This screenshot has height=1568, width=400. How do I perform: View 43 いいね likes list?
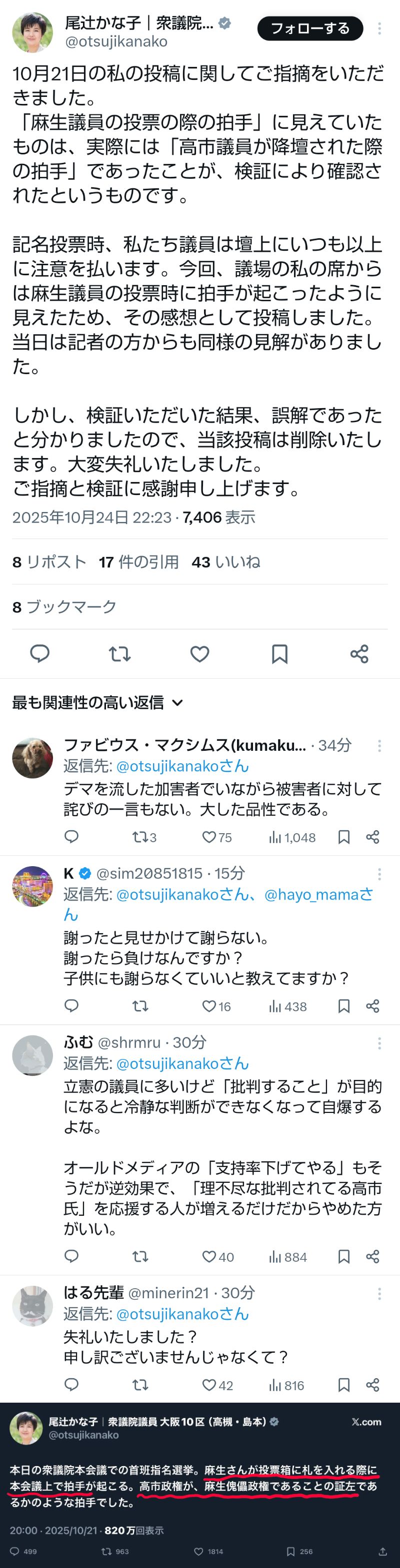pos(226,562)
